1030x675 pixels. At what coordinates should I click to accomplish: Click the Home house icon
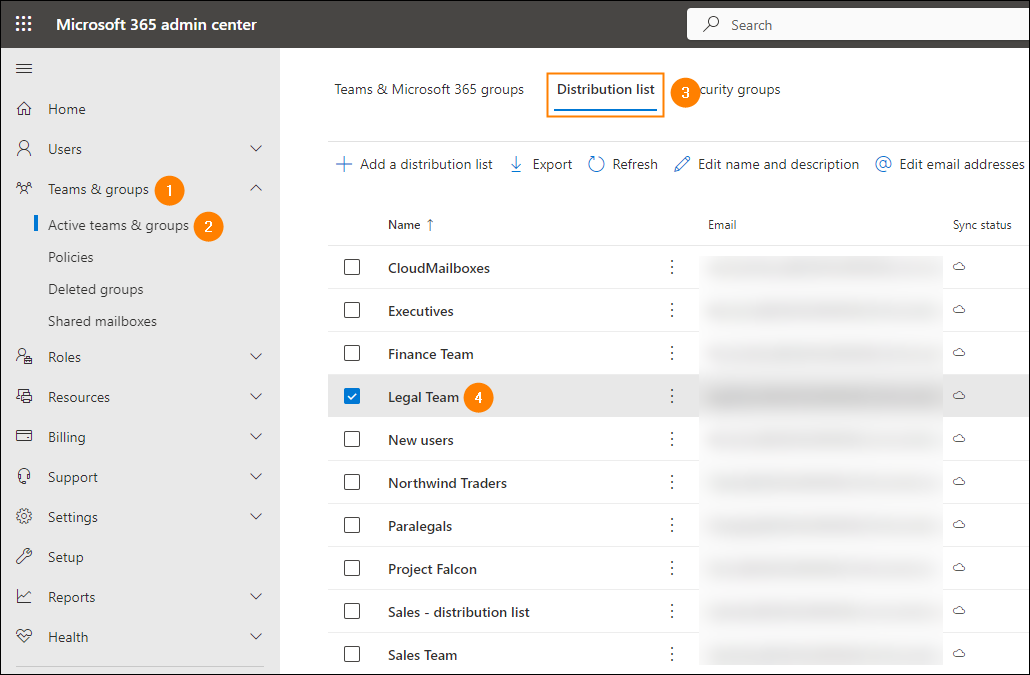coord(24,108)
